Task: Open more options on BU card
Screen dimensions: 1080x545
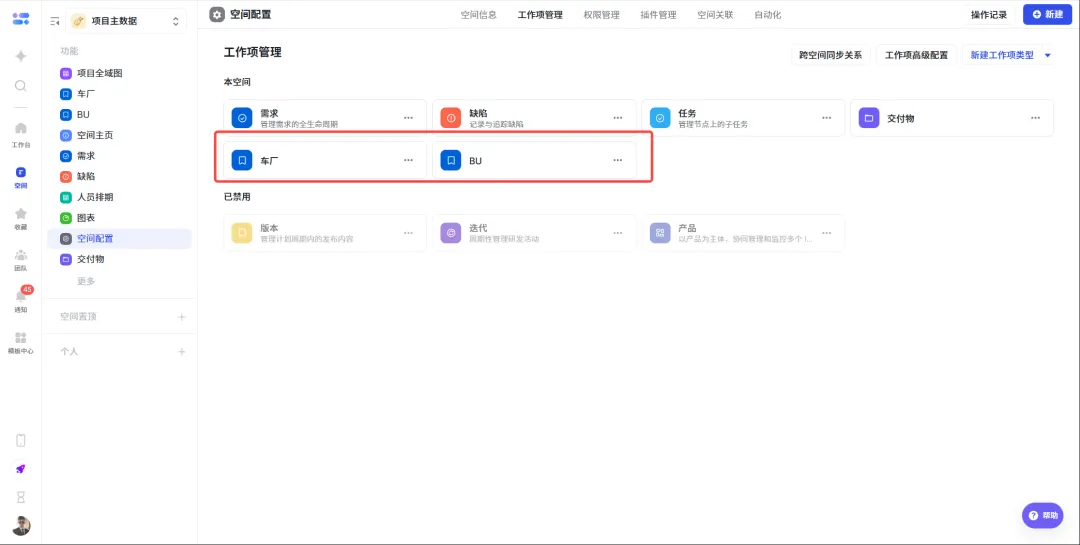Action: (x=618, y=161)
